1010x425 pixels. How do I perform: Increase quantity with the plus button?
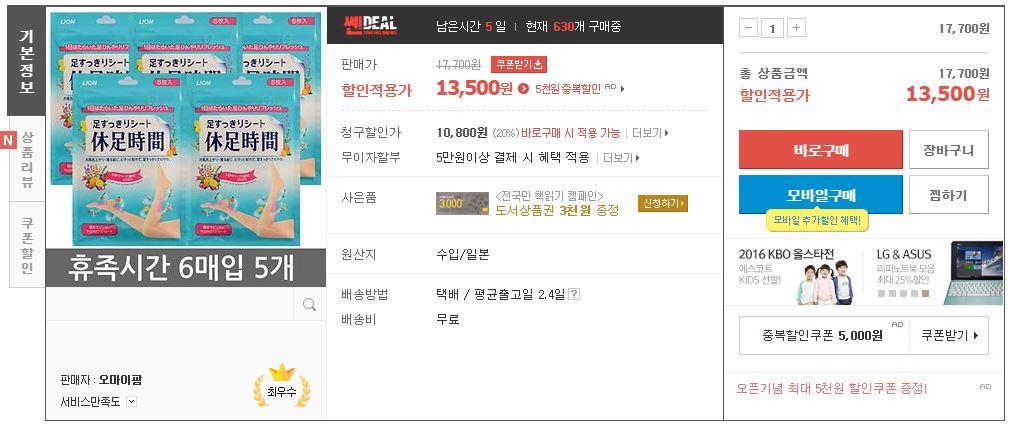pyautogui.click(x=797, y=28)
